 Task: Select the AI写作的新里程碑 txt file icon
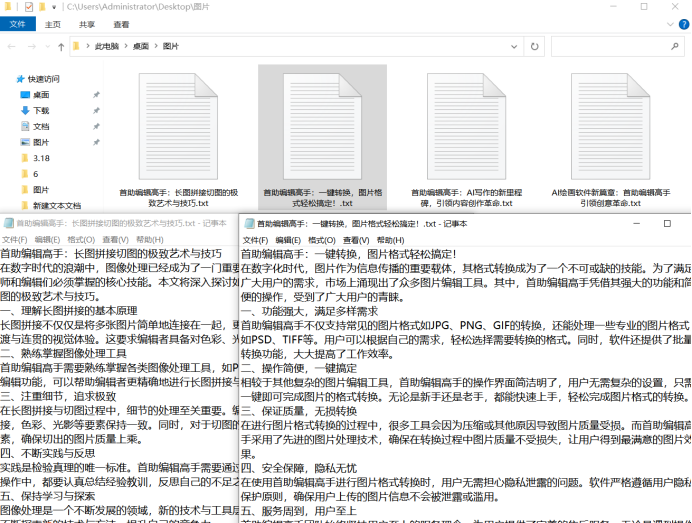466,127
